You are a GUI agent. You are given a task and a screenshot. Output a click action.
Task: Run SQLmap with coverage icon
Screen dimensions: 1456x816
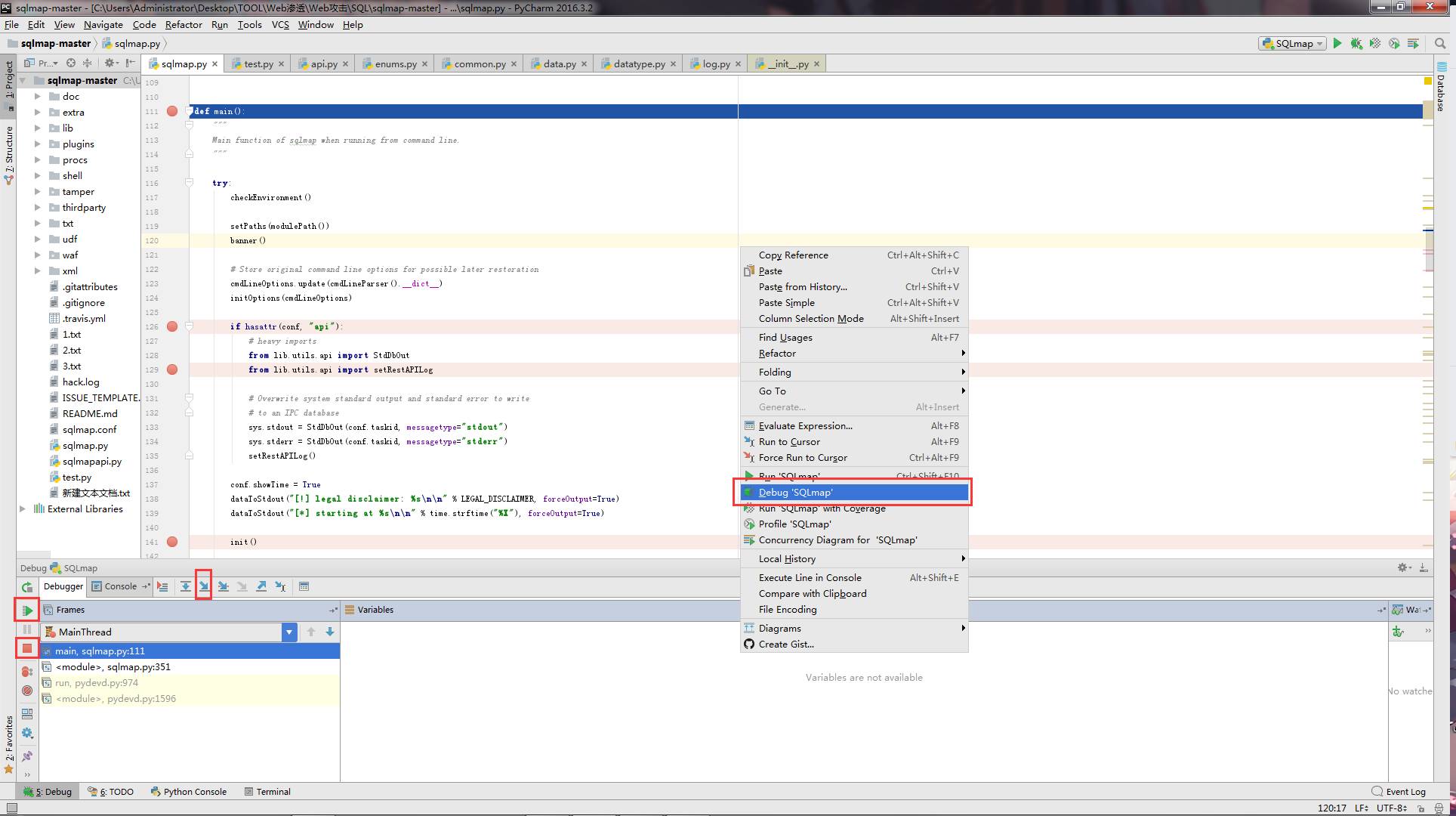click(1375, 44)
